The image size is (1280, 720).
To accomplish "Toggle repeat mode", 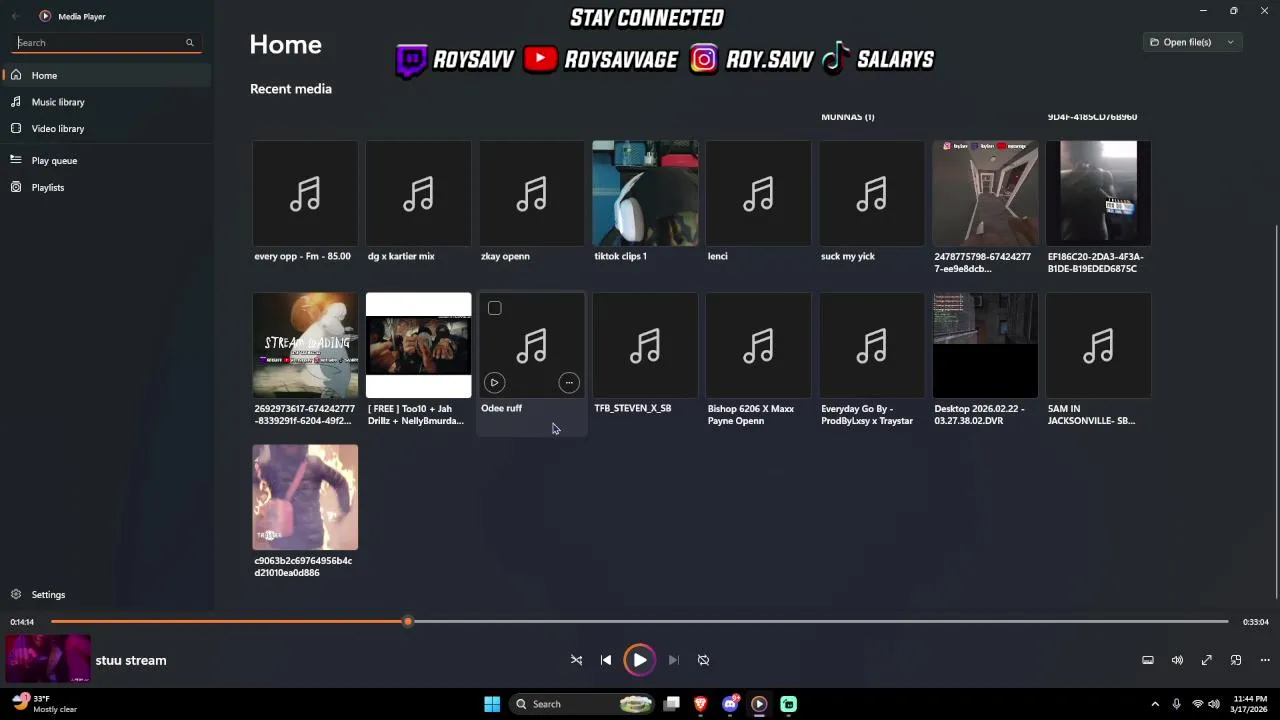I will tap(703, 660).
